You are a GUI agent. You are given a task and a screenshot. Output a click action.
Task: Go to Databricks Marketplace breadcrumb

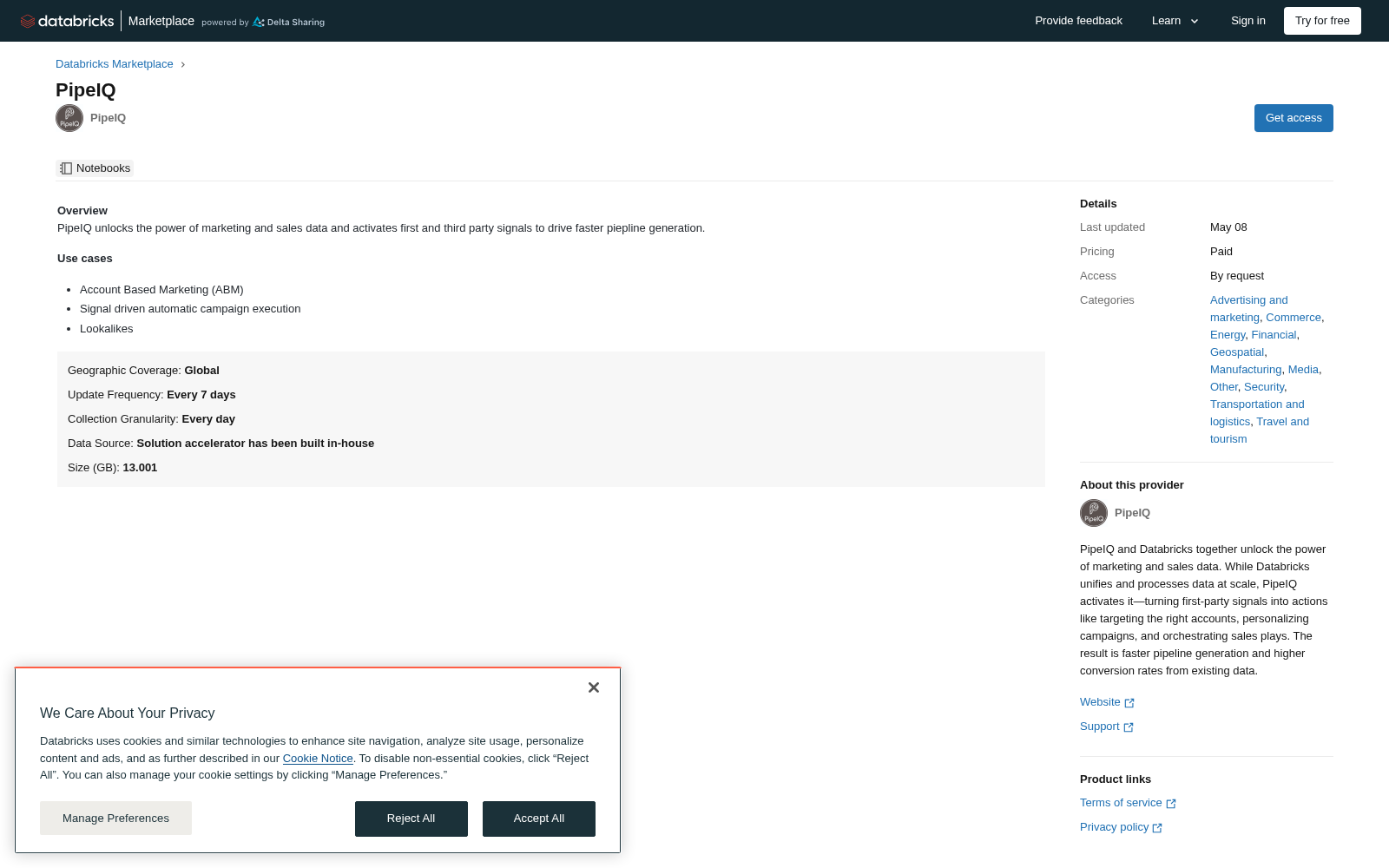pos(115,64)
